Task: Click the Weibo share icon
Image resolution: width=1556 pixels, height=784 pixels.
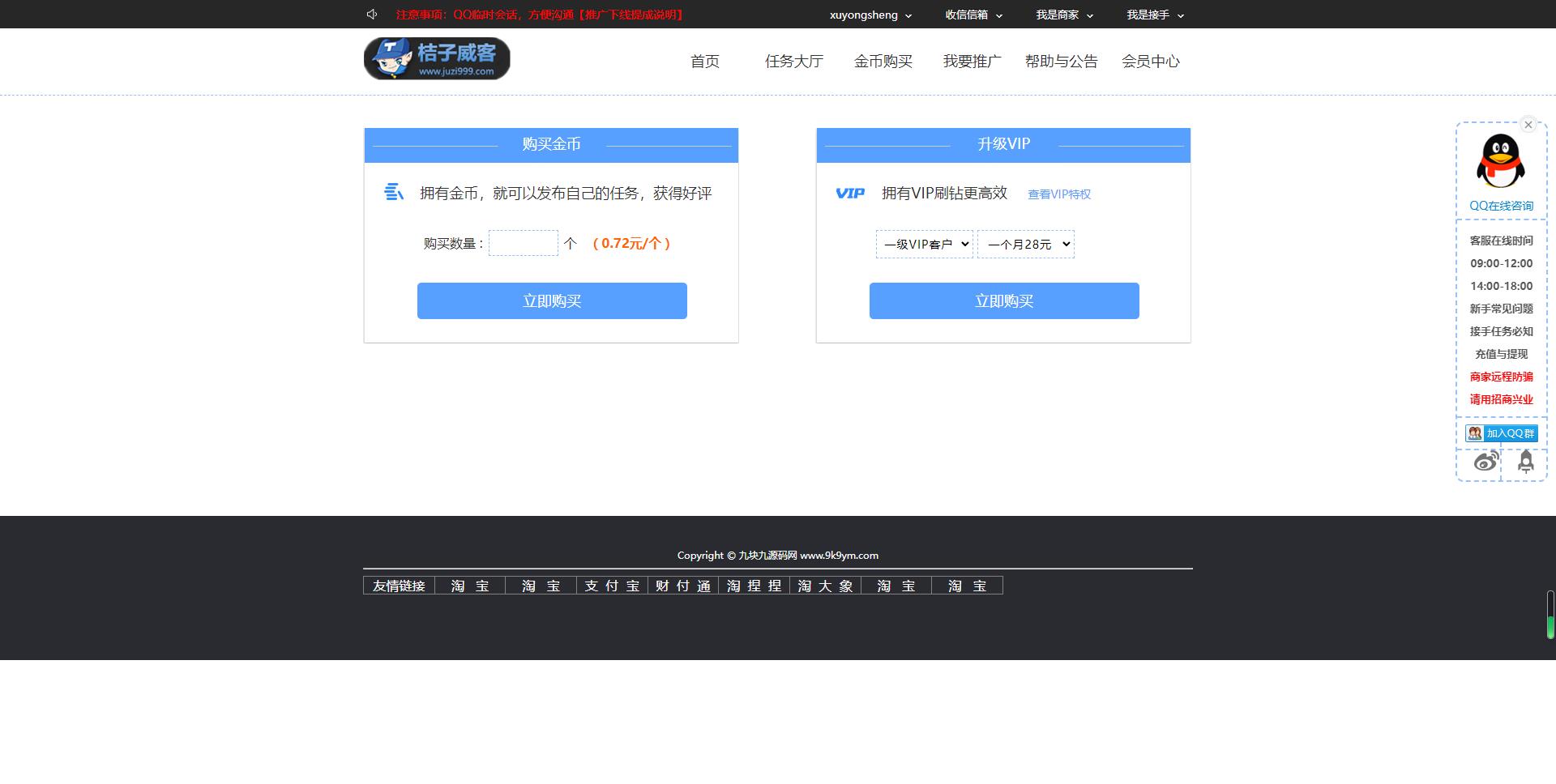Action: coord(1485,461)
